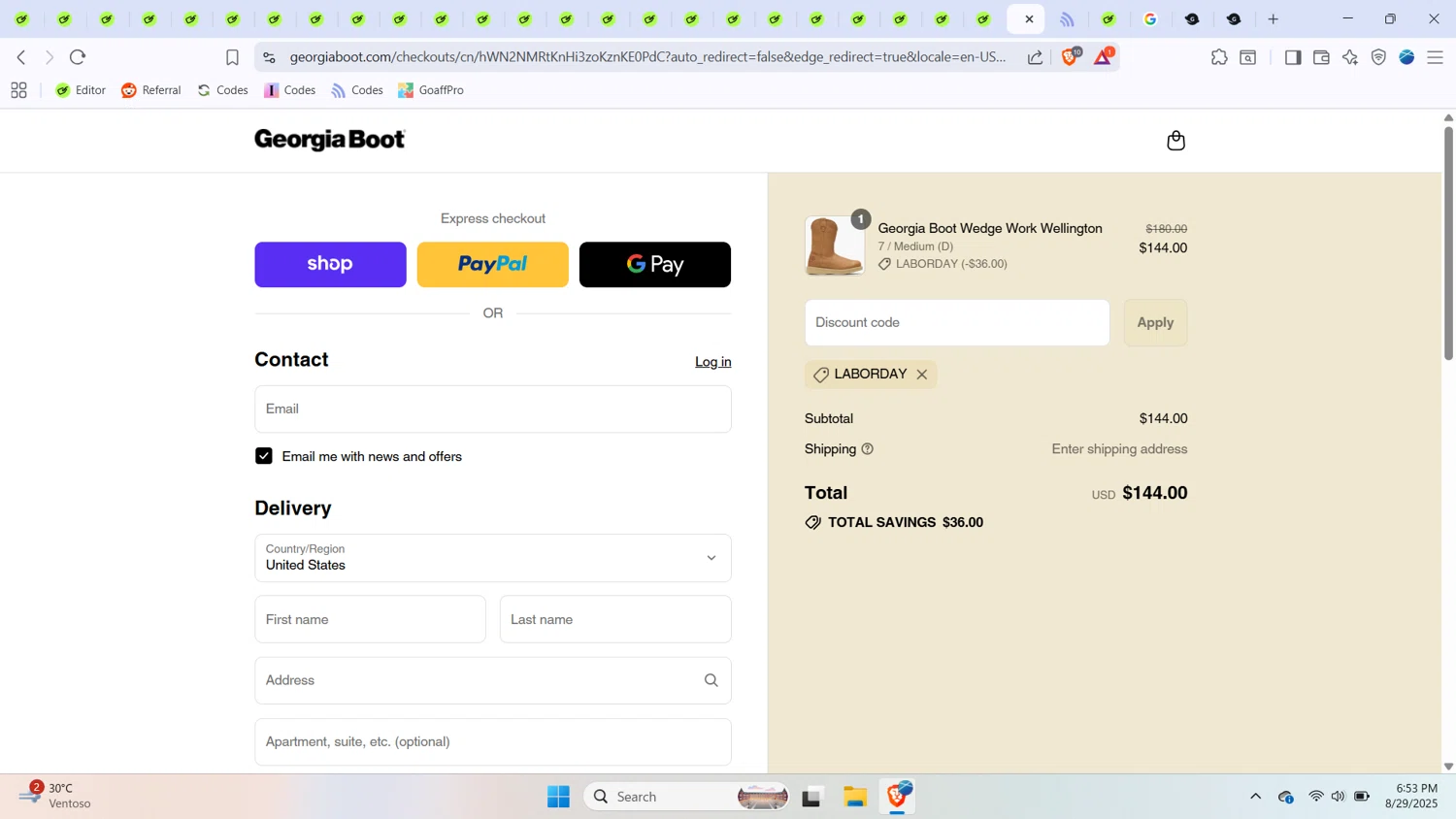Toggle the browser sidebar panel

coord(1292,57)
